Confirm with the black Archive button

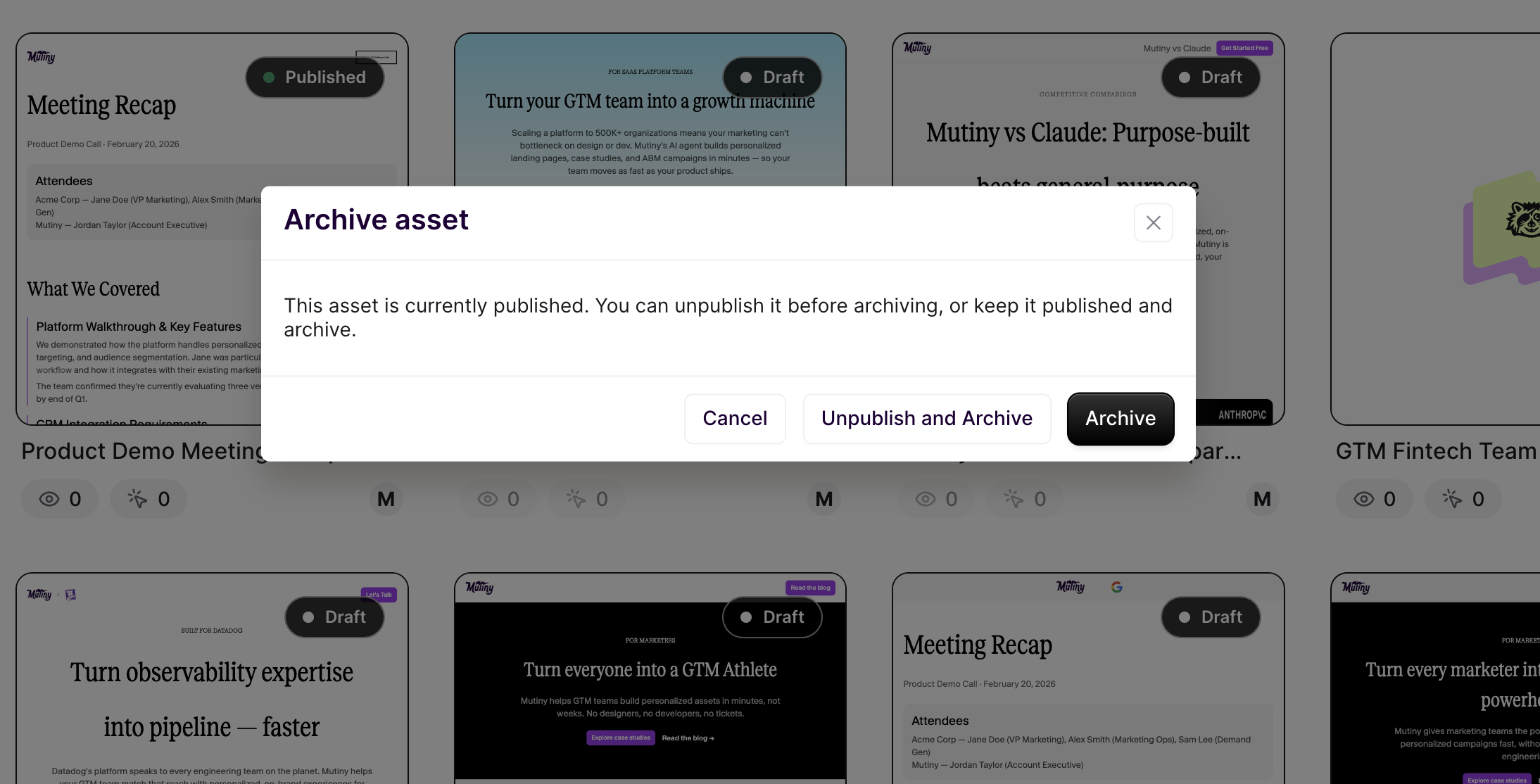coord(1121,418)
